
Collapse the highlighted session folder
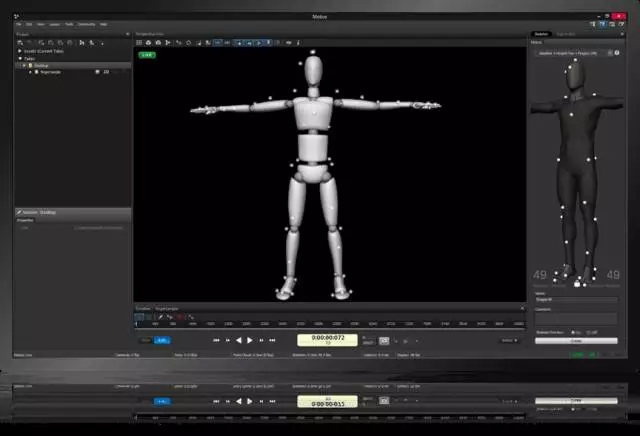(x=24, y=65)
